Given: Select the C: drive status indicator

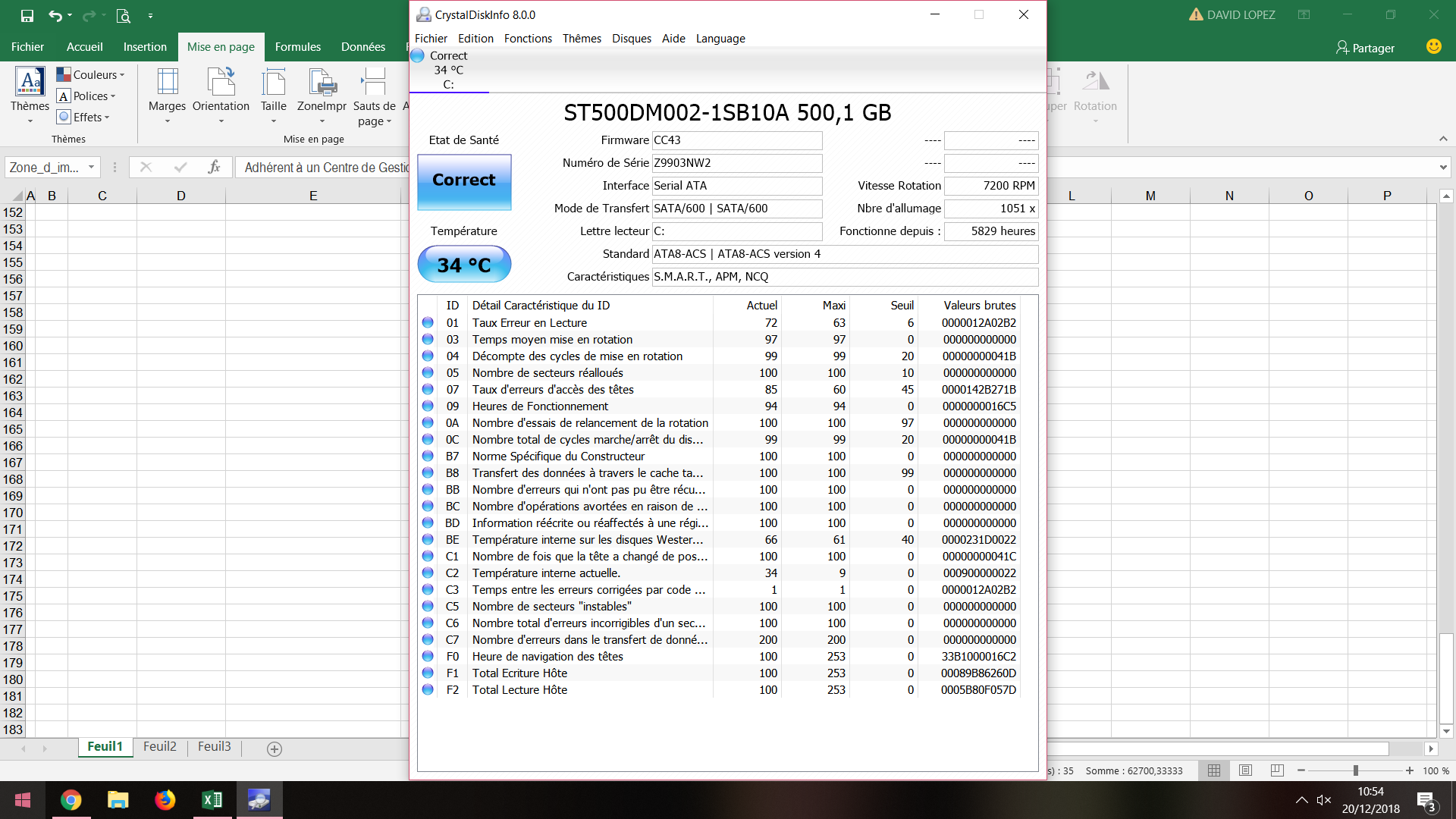Looking at the screenshot, I should pos(448,70).
